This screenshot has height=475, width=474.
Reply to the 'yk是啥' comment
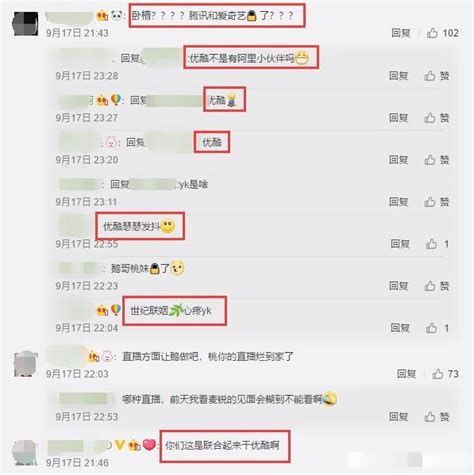click(x=399, y=202)
